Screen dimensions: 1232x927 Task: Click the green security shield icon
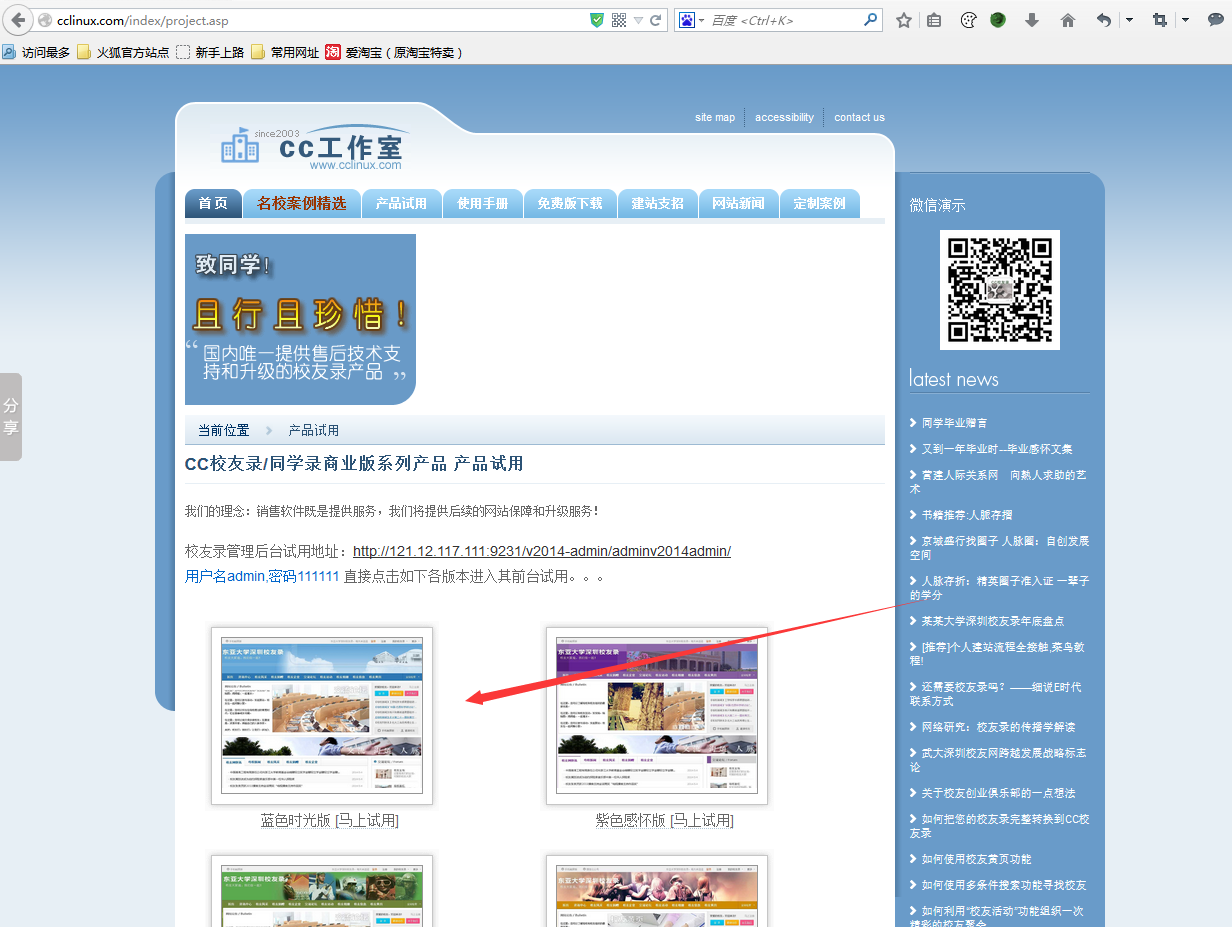point(597,20)
